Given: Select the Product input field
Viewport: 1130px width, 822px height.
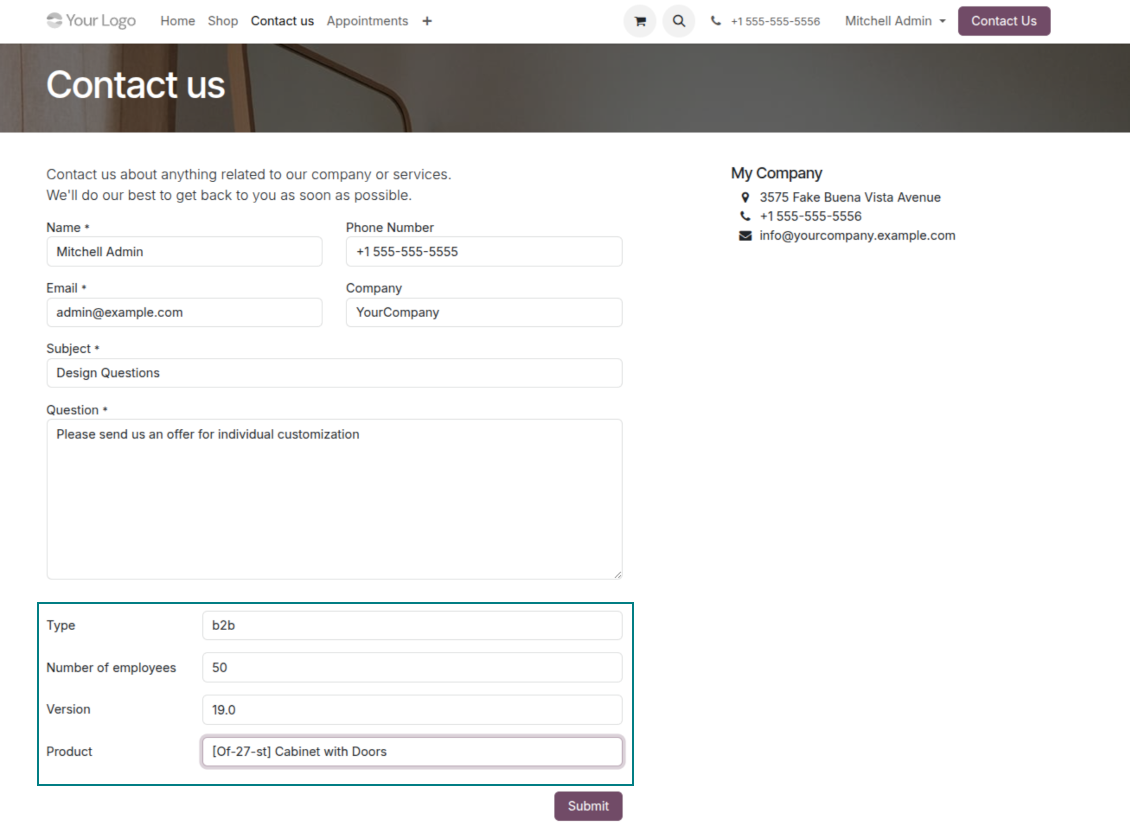Looking at the screenshot, I should click(412, 752).
